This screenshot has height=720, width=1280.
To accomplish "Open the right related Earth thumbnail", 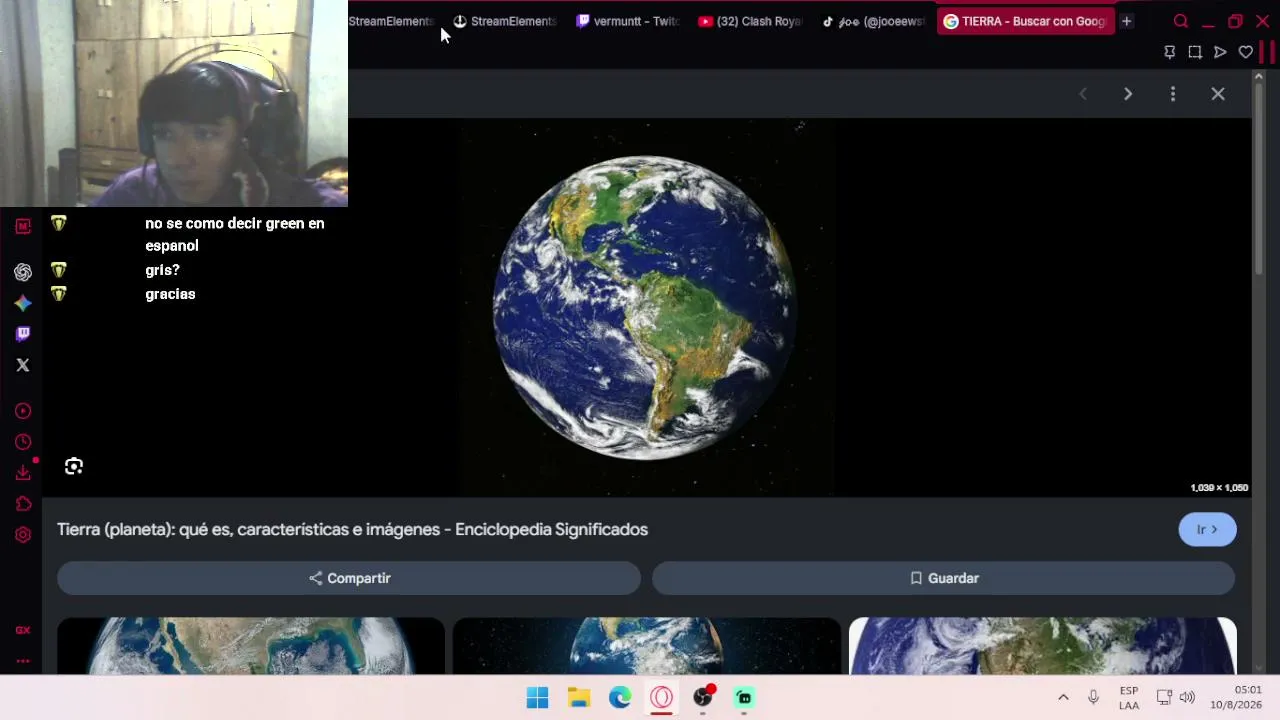I will tap(1043, 645).
